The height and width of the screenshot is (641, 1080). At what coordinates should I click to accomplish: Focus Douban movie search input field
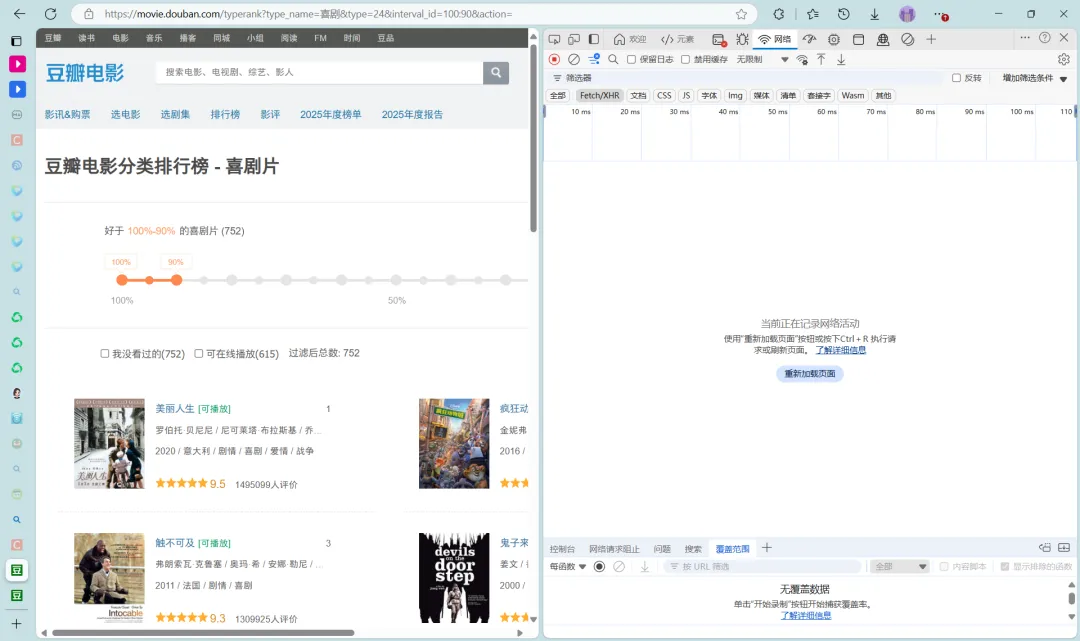tap(320, 72)
